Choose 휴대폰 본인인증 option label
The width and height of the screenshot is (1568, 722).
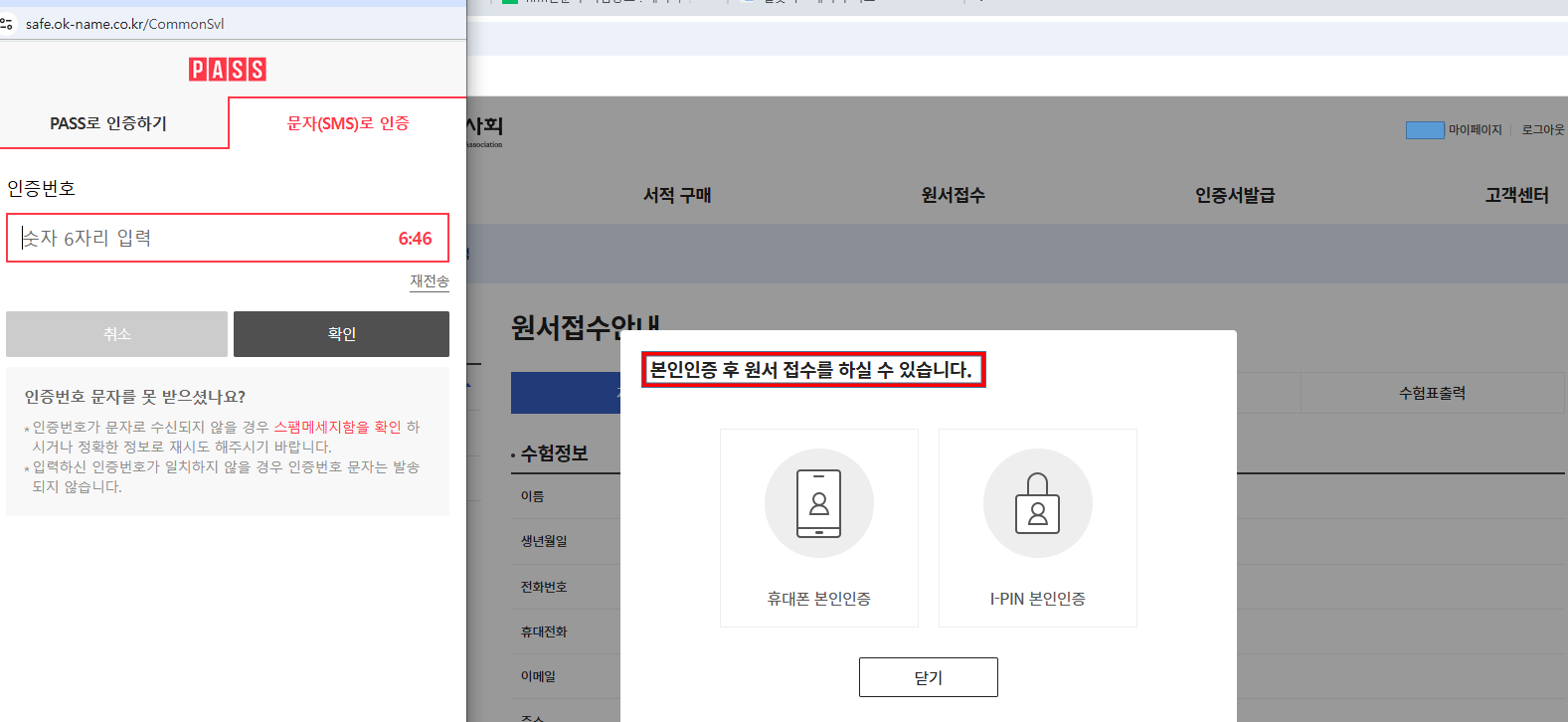tap(819, 599)
